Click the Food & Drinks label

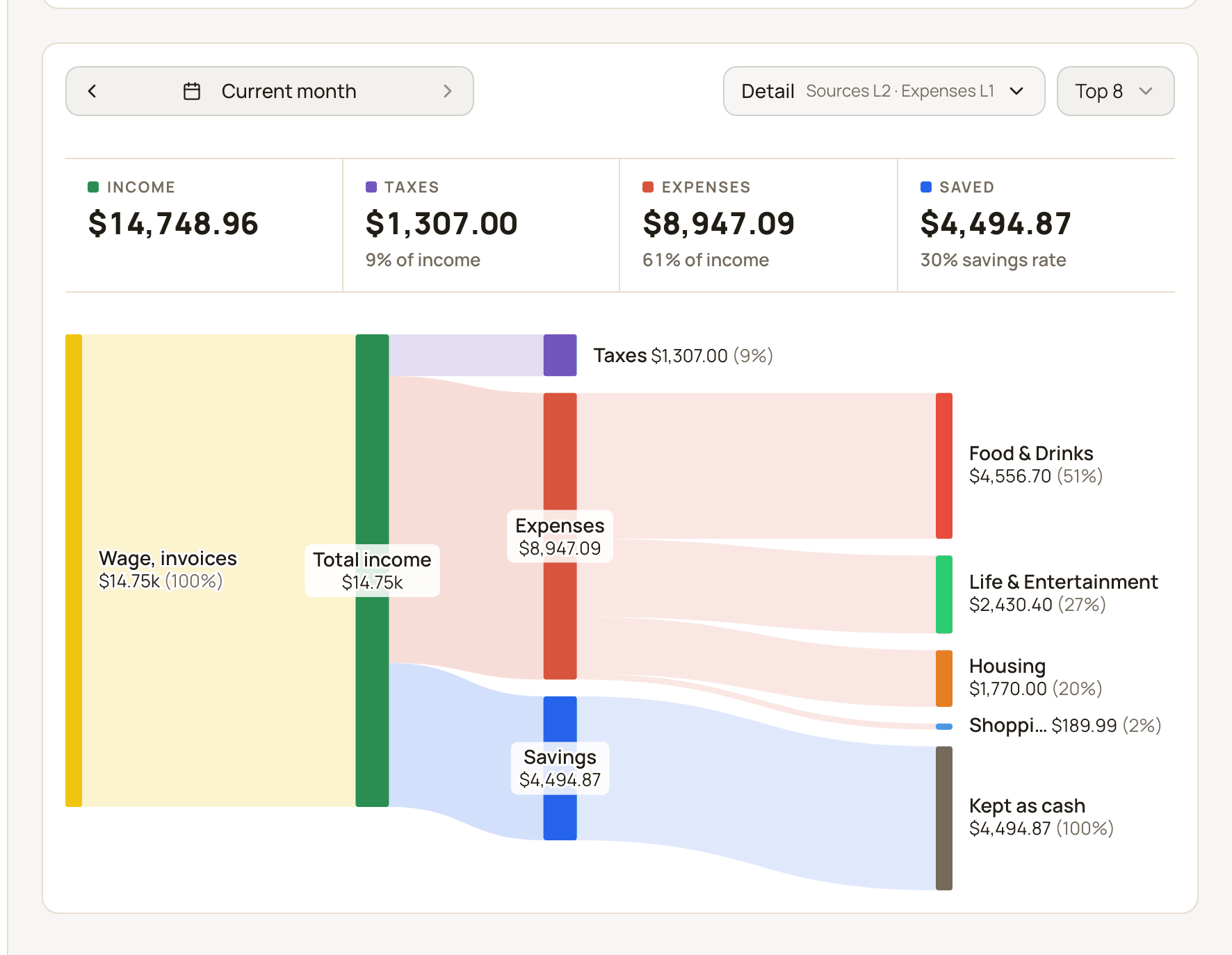click(1036, 464)
